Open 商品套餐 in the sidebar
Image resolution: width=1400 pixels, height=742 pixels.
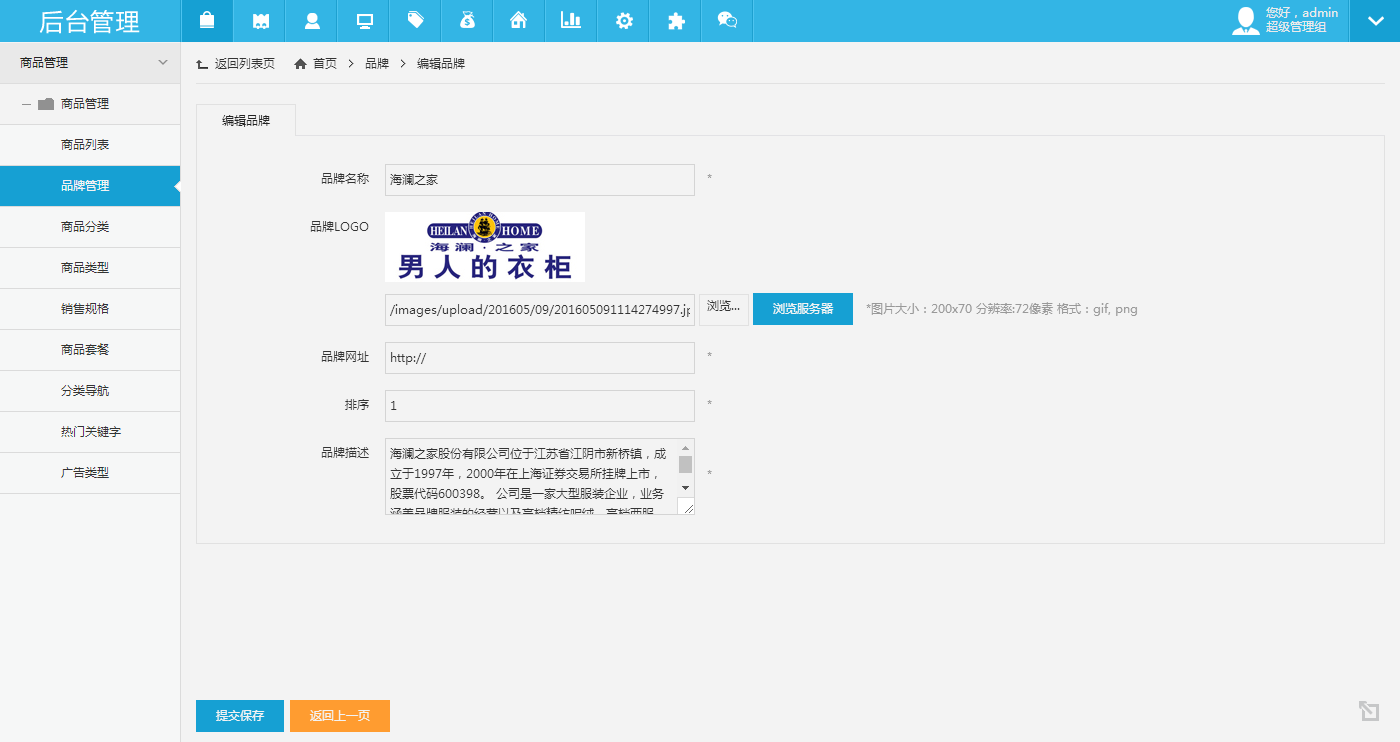point(90,350)
